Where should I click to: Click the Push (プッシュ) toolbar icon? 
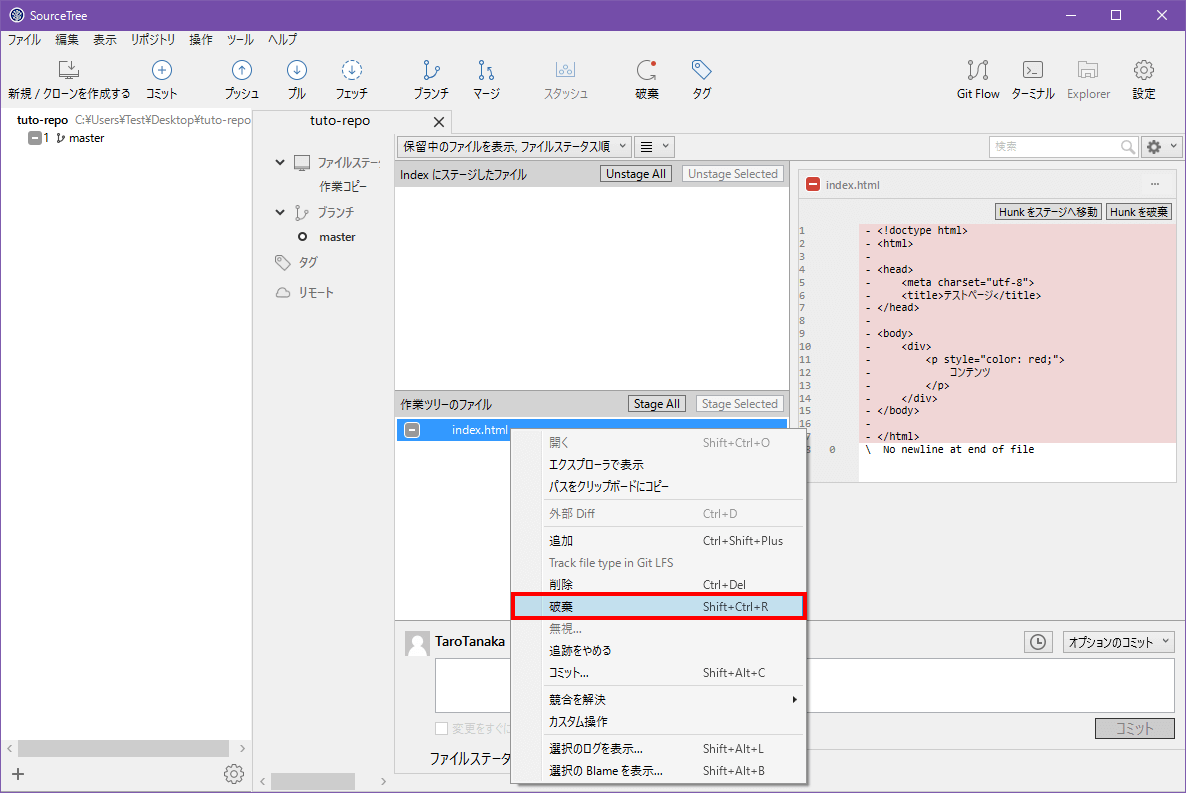241,71
